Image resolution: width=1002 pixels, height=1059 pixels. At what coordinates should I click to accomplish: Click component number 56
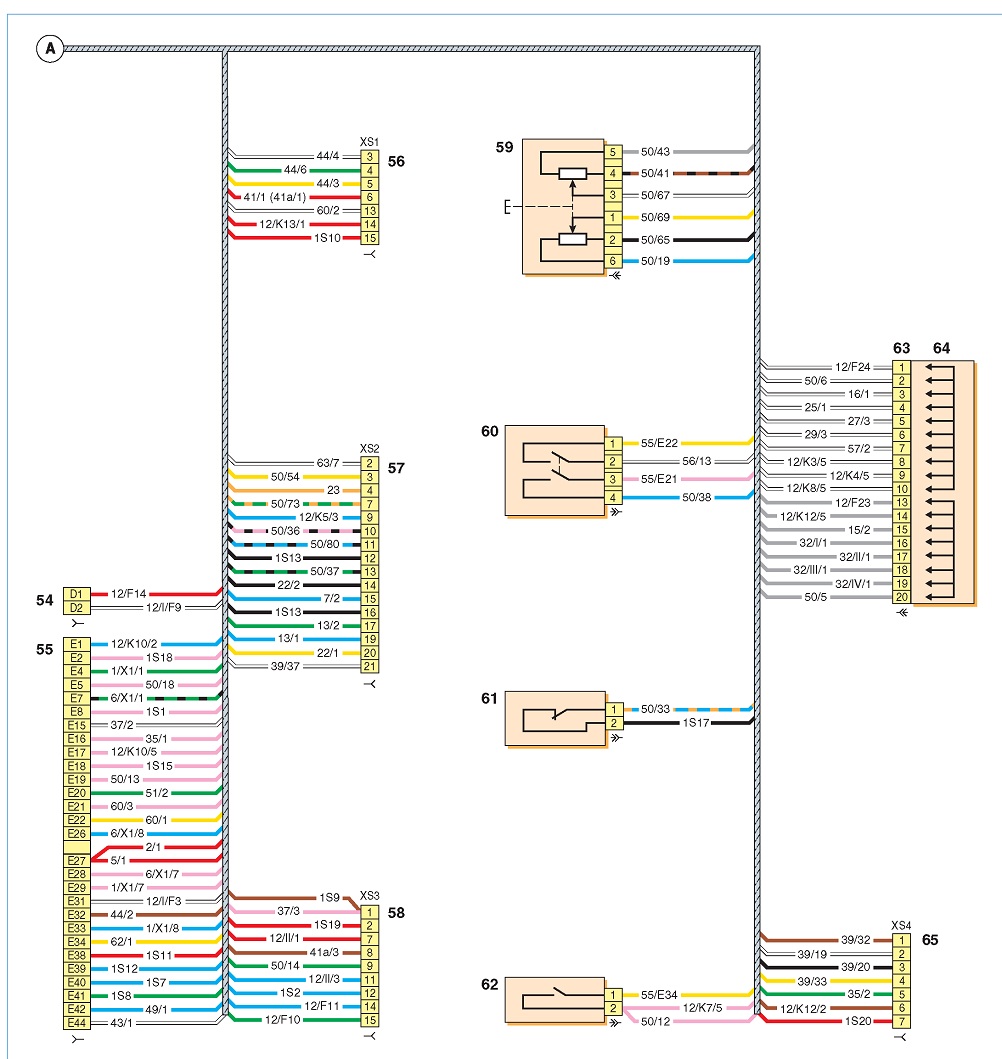pos(396,161)
